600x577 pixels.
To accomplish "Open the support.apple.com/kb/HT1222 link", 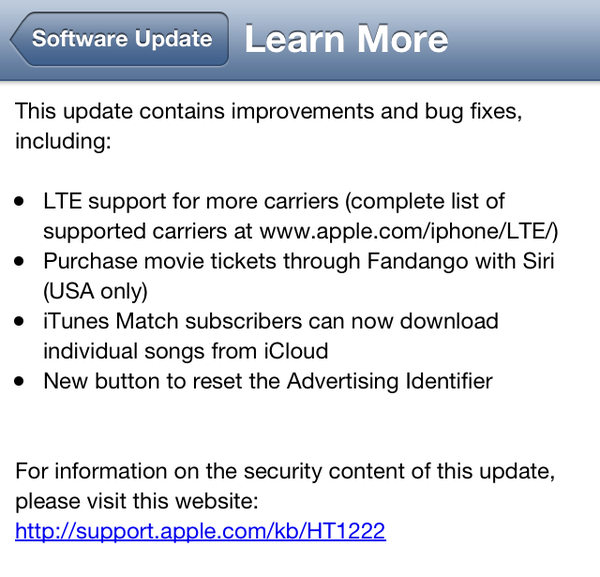I will (200, 531).
